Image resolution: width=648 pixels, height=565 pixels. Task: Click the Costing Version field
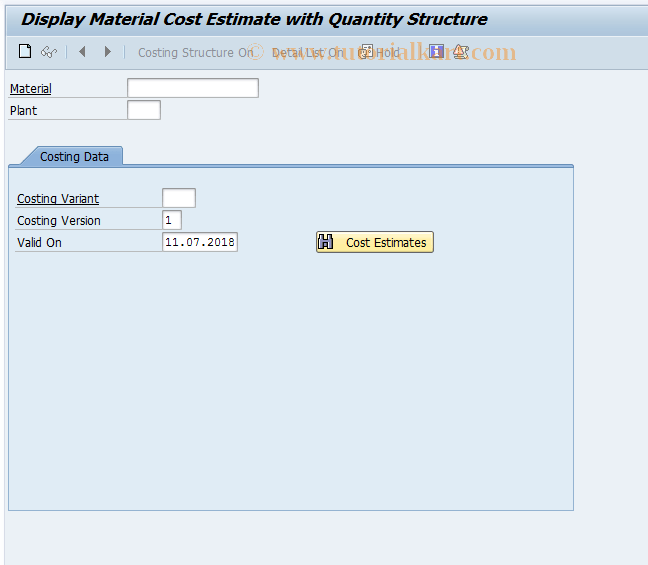[172, 220]
